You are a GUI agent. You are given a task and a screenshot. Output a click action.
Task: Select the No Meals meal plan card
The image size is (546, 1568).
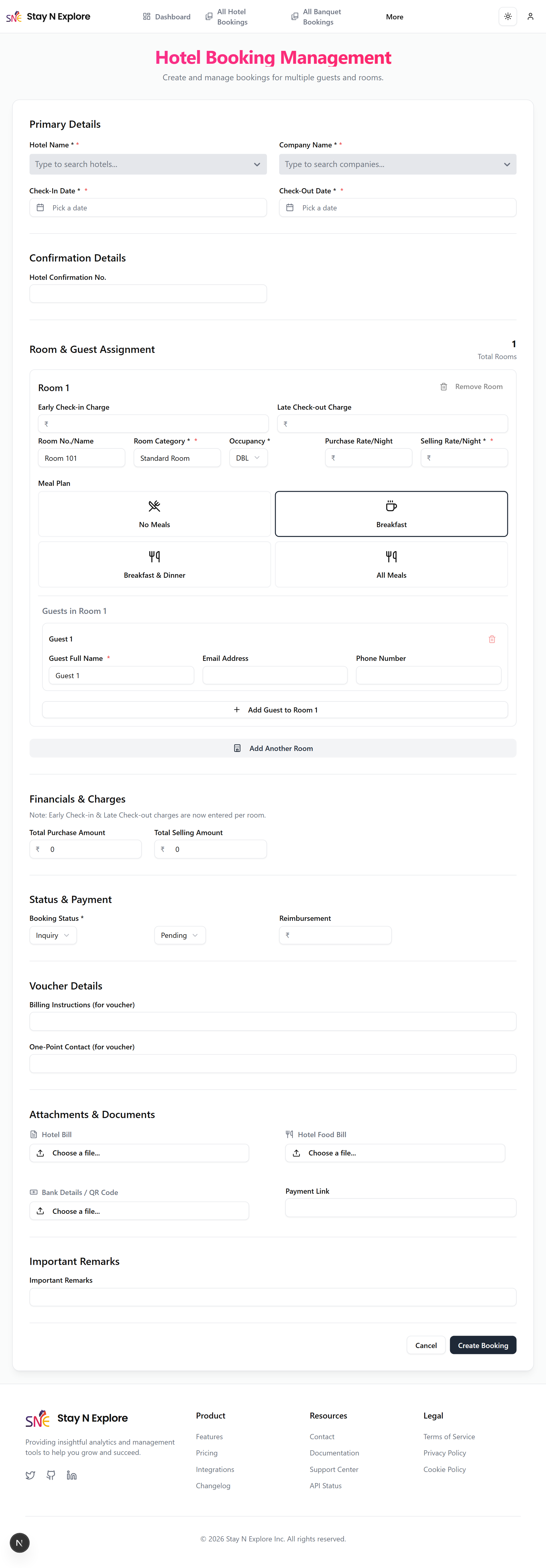pyautogui.click(x=155, y=514)
